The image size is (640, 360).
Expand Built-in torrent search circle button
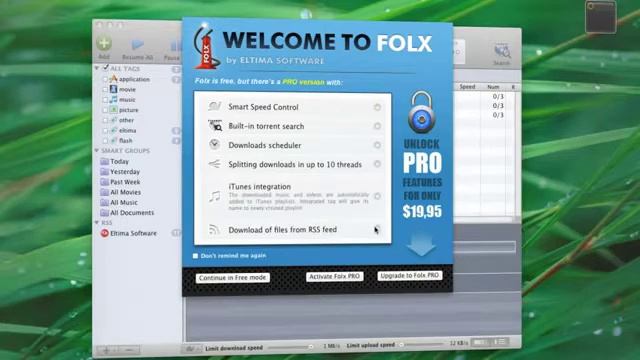click(x=377, y=126)
